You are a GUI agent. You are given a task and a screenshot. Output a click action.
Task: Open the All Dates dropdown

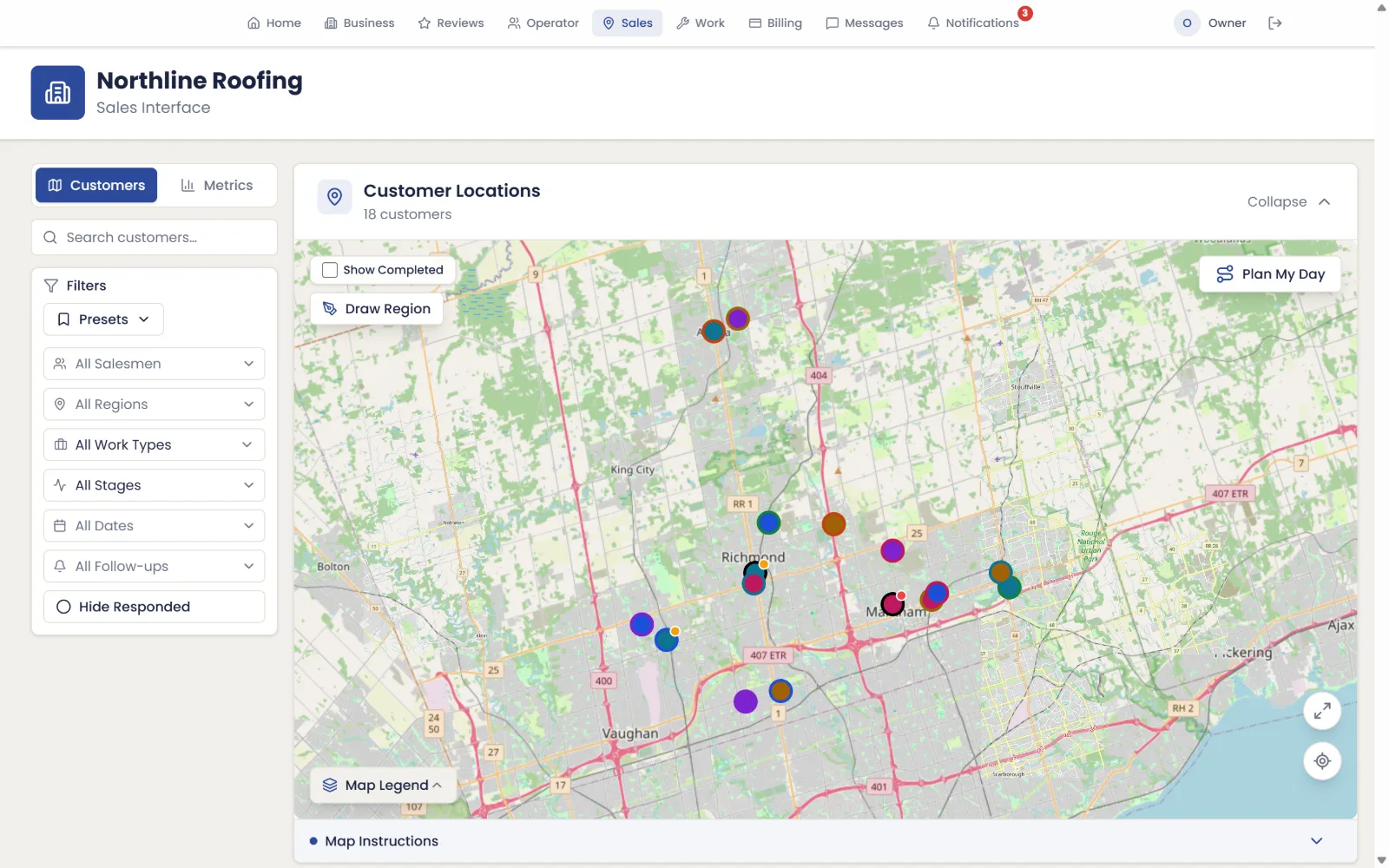point(154,526)
